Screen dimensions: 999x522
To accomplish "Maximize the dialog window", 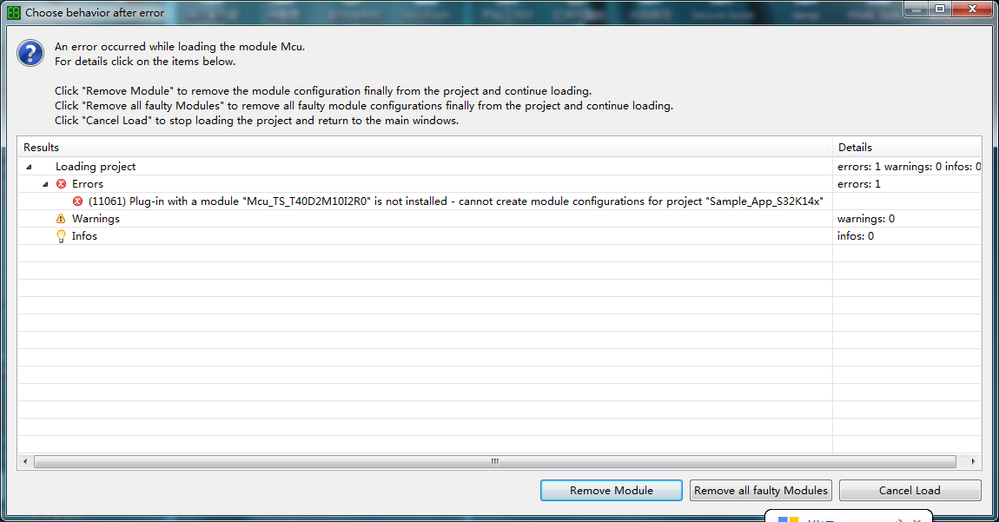I will tap(940, 8).
